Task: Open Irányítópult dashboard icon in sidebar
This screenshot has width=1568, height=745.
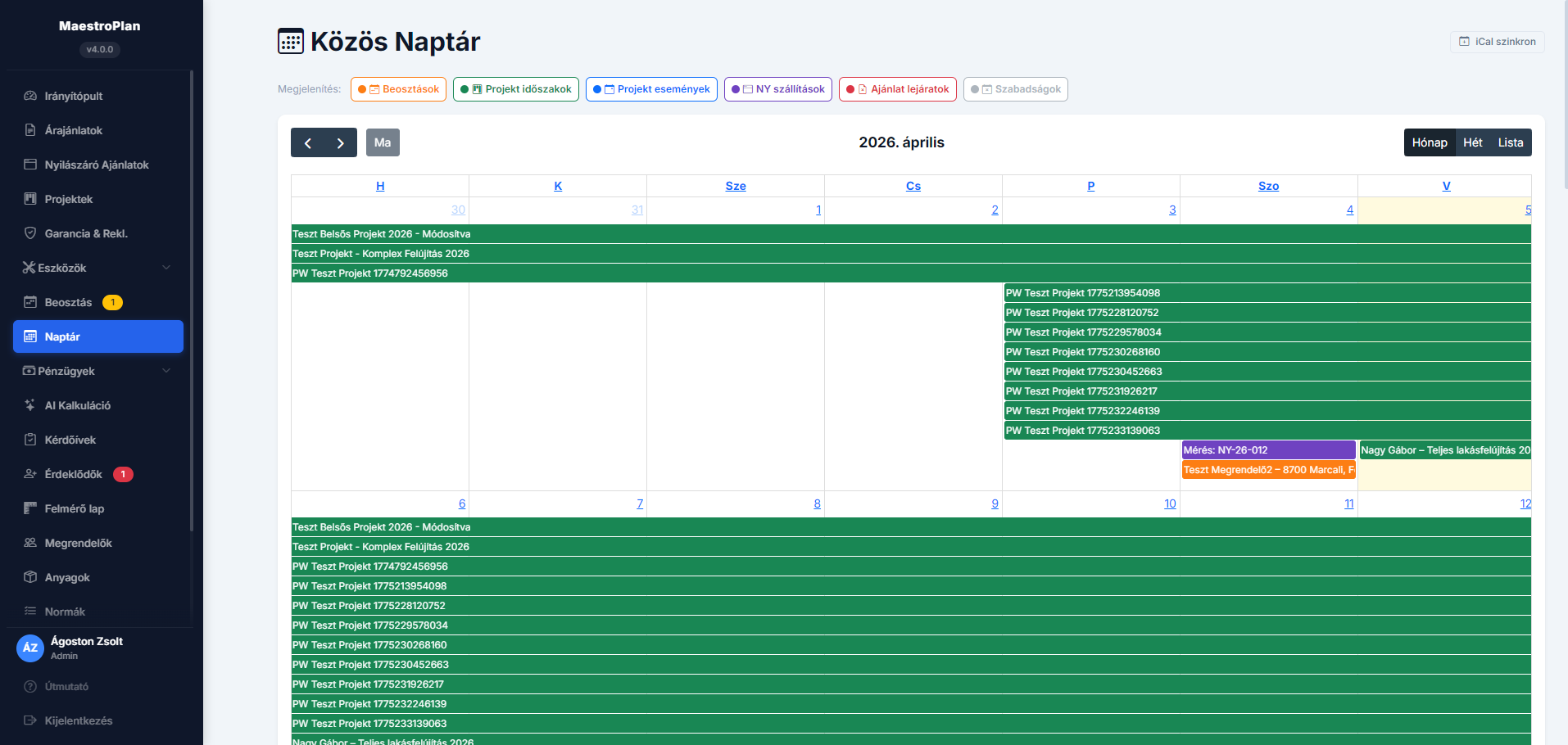Action: coord(30,96)
